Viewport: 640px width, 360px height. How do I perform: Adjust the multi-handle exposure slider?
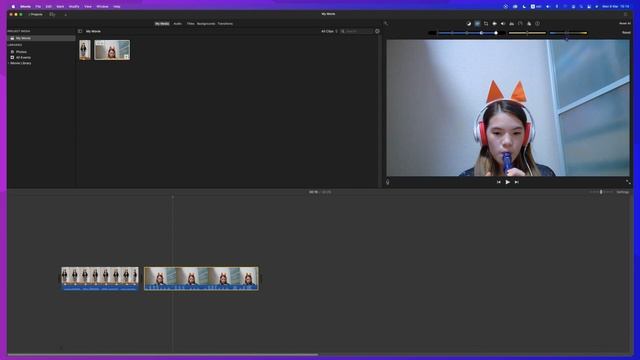467,33
